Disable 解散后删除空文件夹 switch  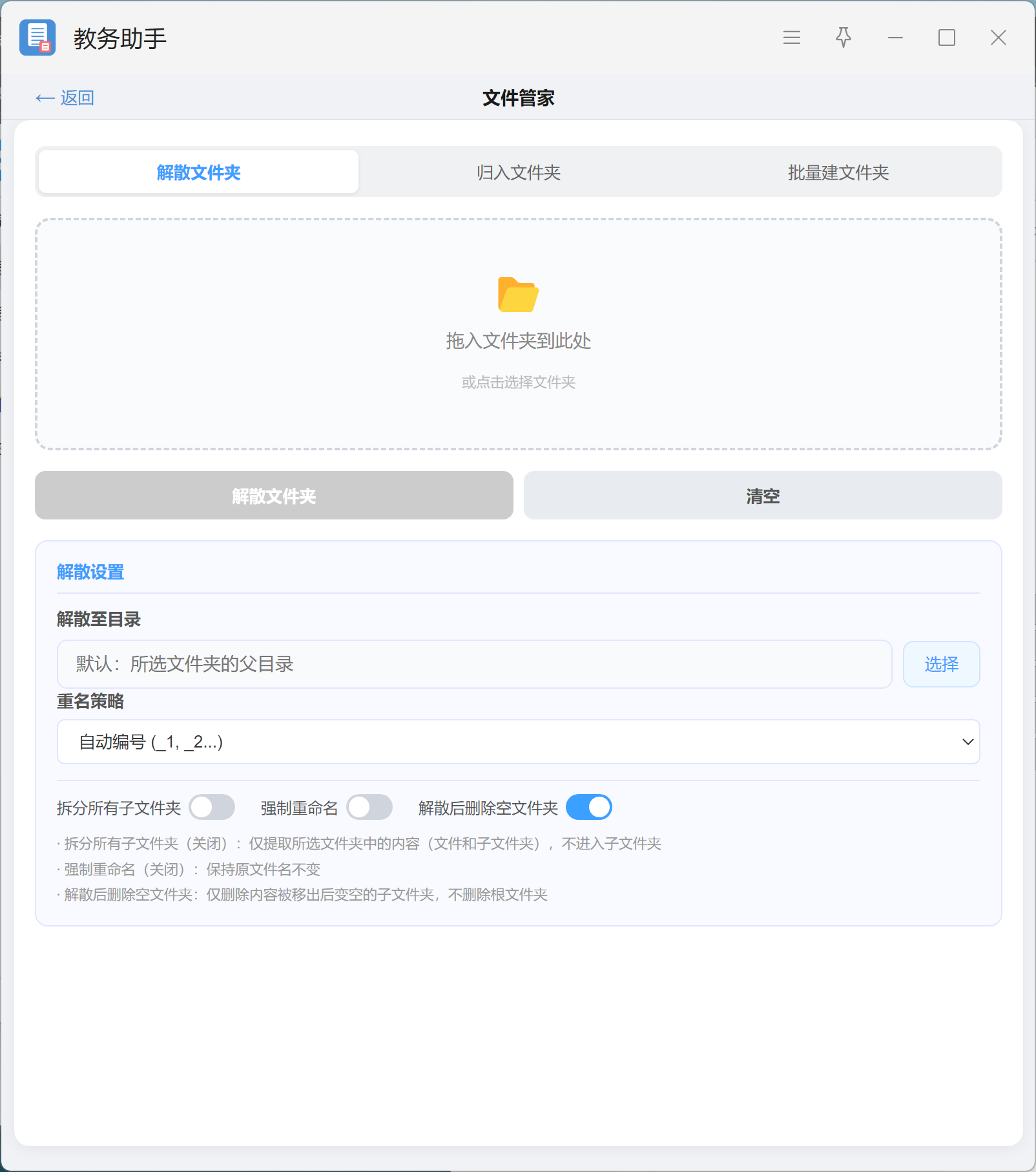589,807
